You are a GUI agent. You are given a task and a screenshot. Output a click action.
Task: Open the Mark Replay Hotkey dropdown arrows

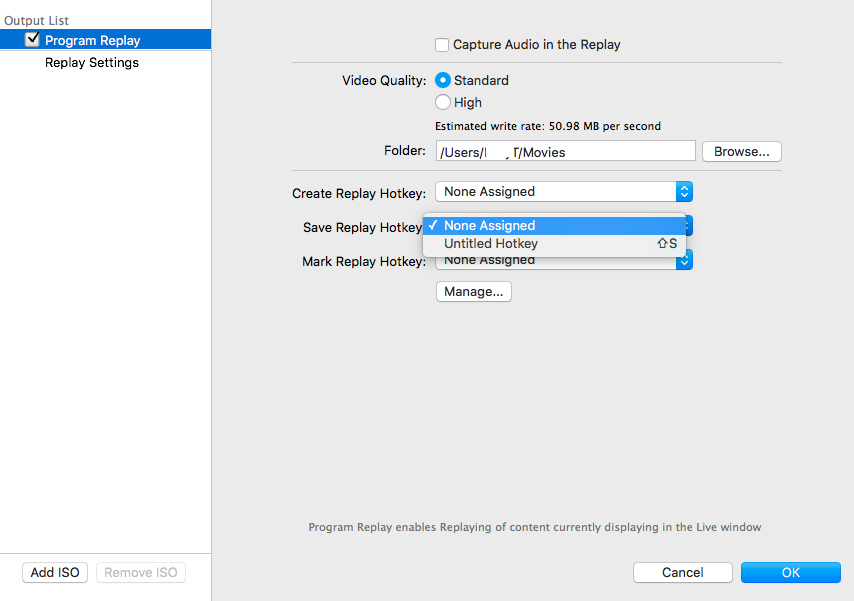pos(685,262)
